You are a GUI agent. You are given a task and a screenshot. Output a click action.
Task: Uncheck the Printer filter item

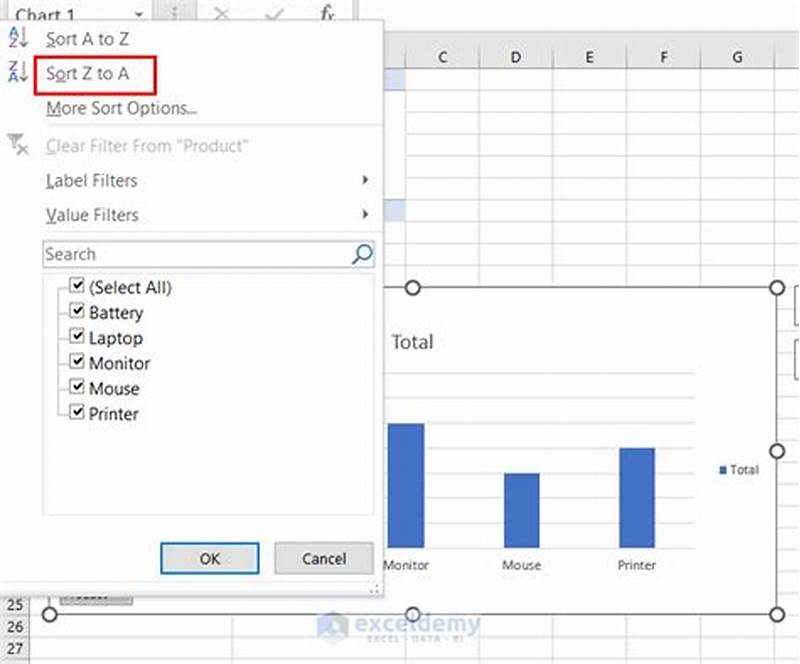coord(78,413)
